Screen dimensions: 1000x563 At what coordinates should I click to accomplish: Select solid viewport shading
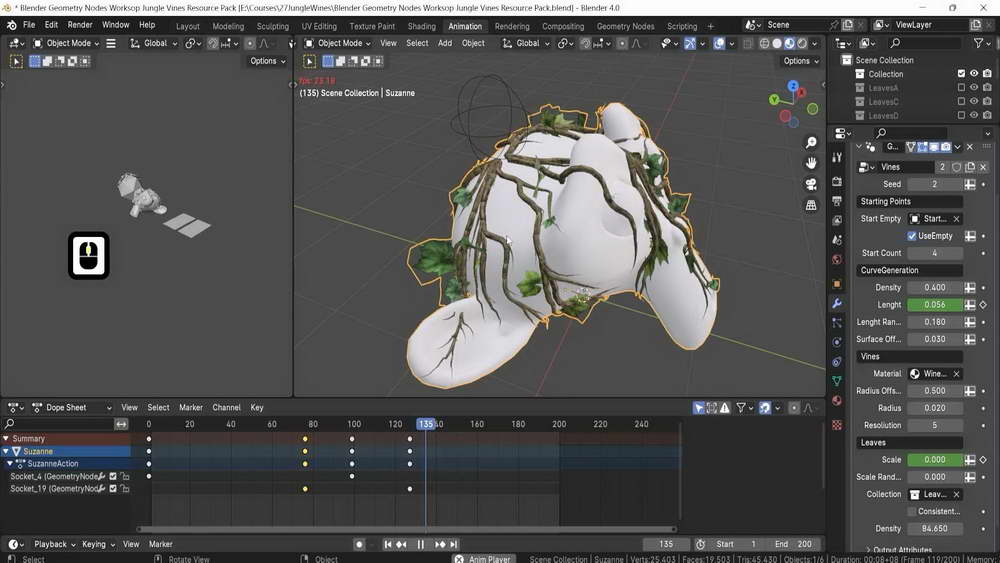click(x=777, y=43)
